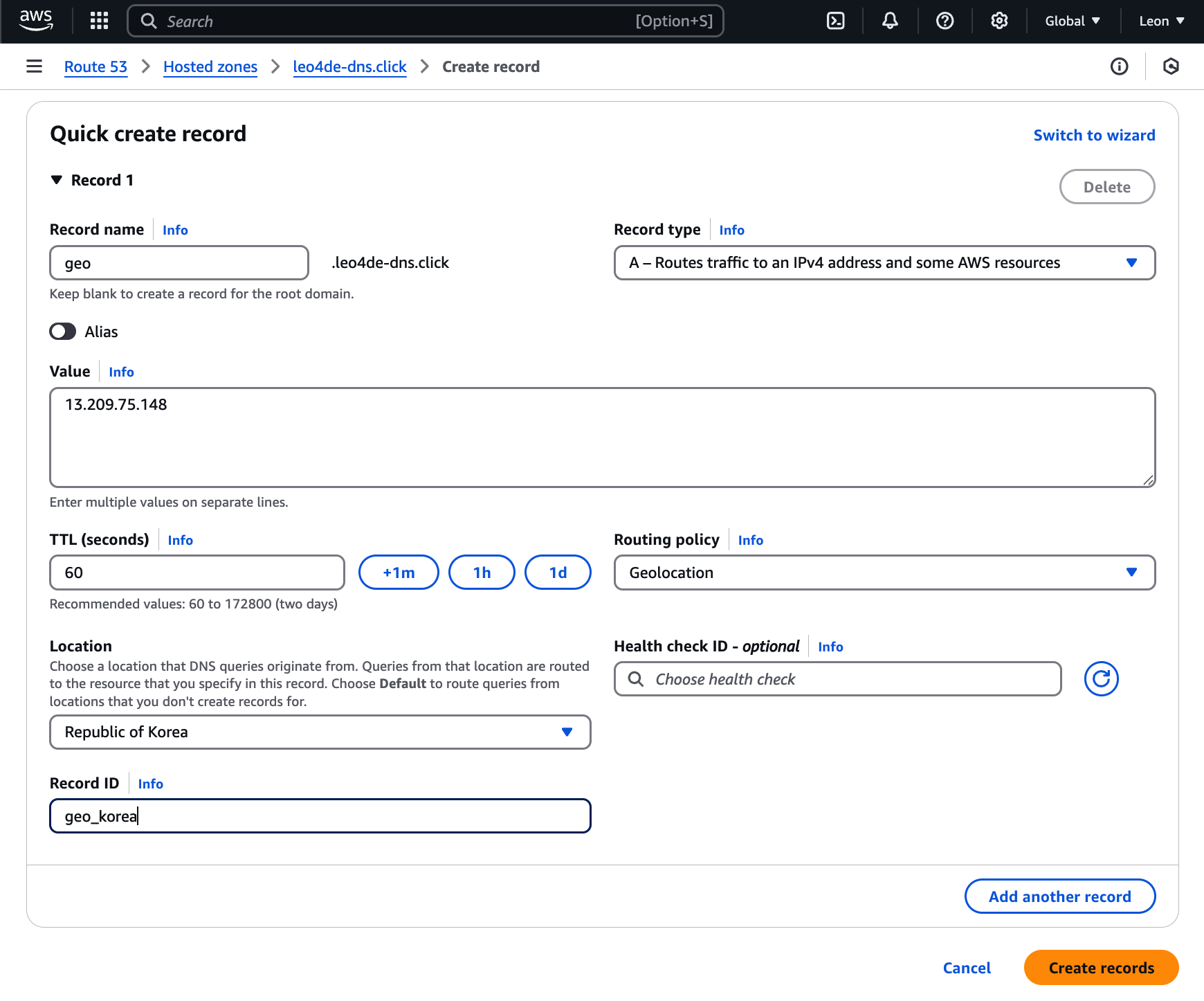
Task: Open the info panel icon
Action: [1119, 66]
